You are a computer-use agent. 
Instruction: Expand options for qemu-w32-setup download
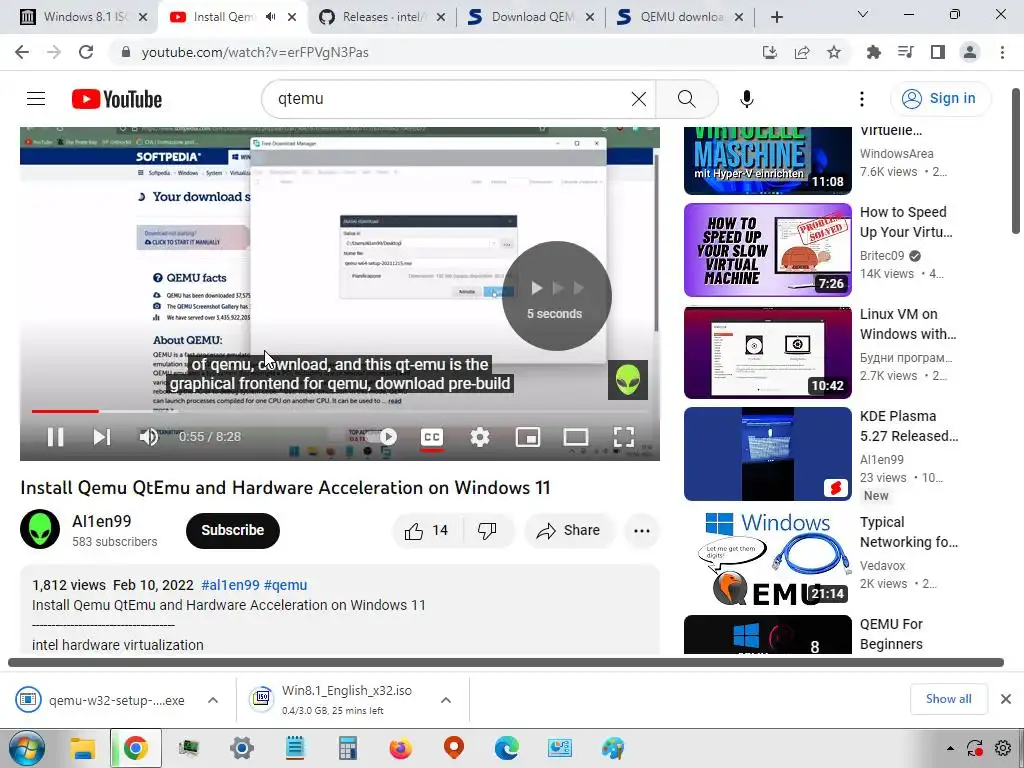213,700
